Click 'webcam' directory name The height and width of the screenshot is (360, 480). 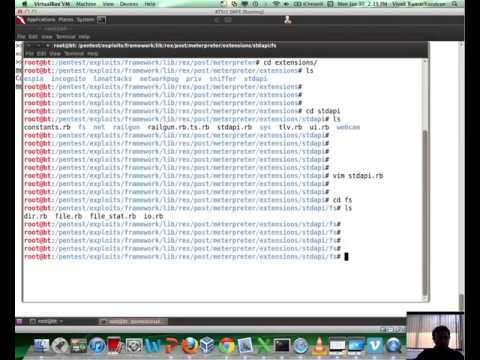point(348,127)
